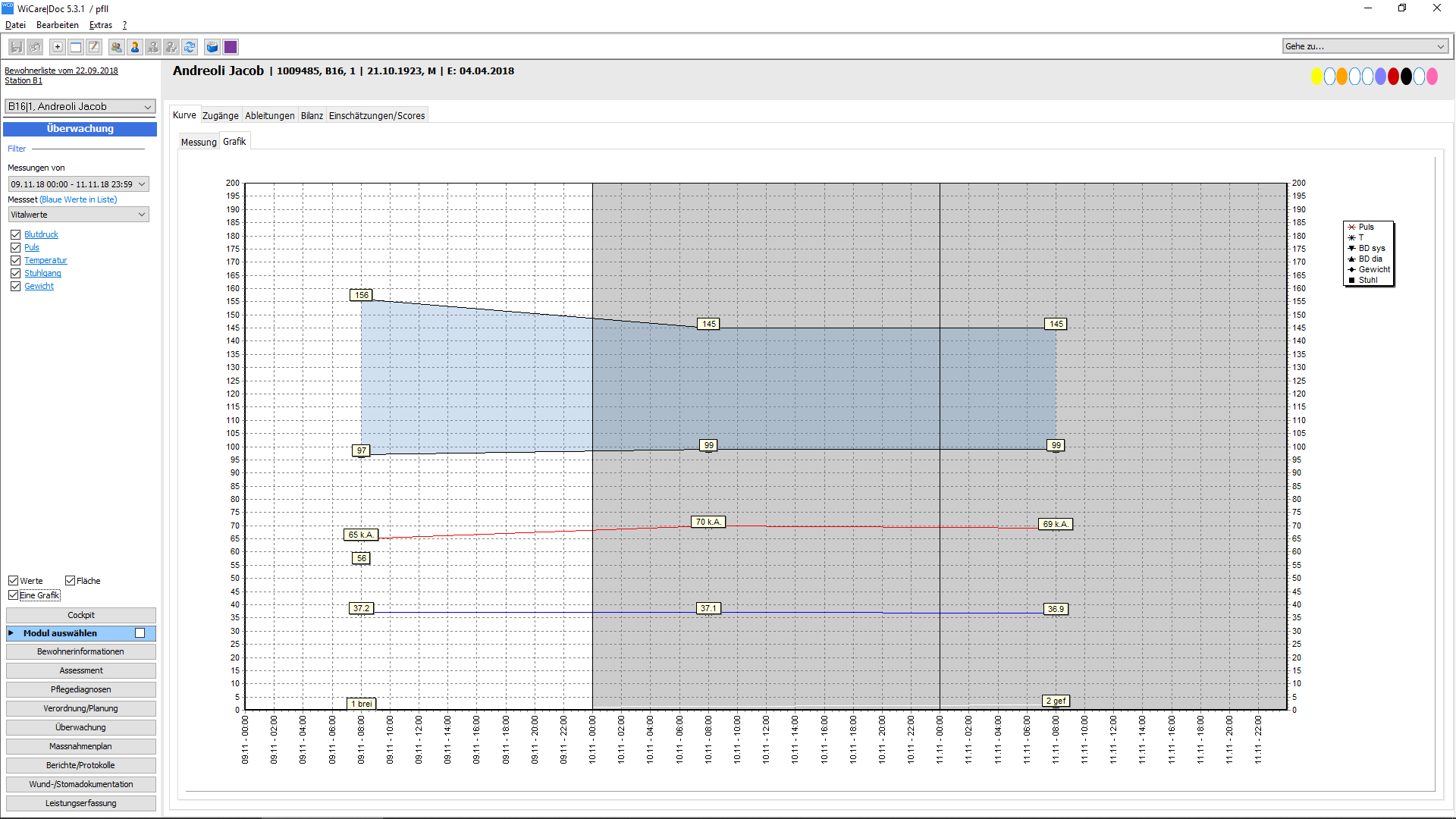1456x819 pixels.
Task: Uncheck the Puls checkbox
Action: (x=15, y=248)
